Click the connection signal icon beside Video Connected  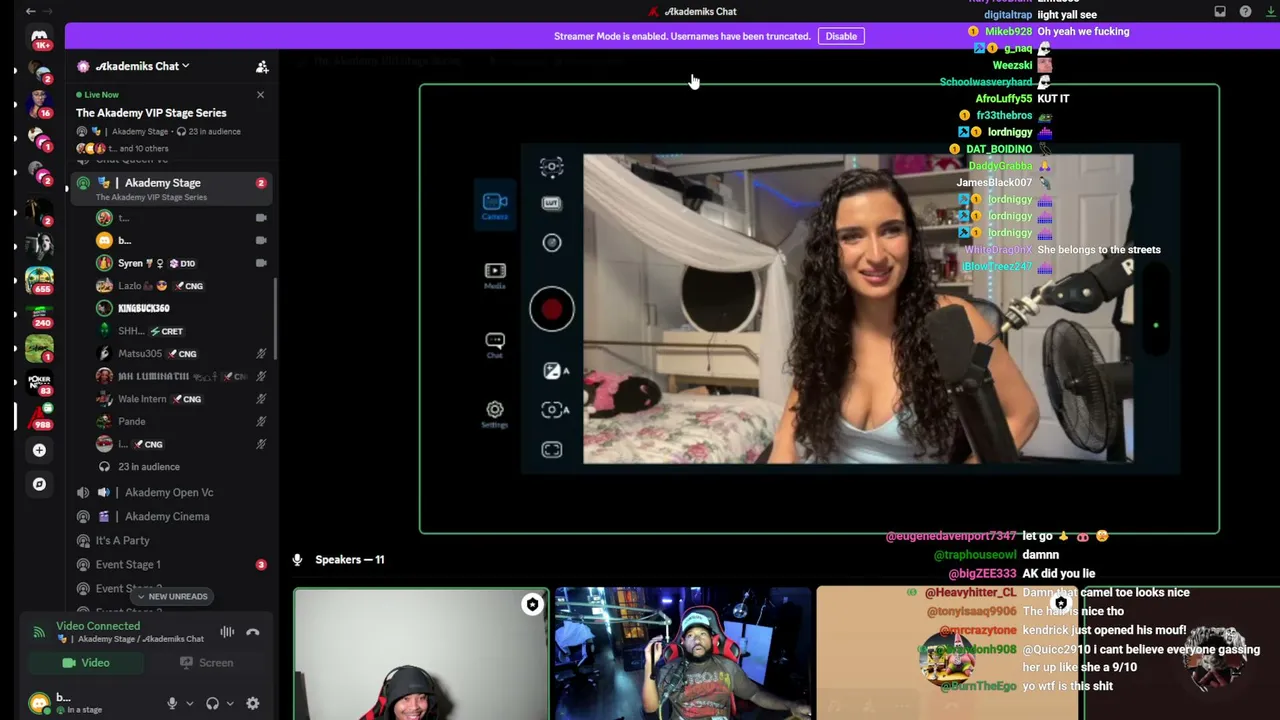(39, 632)
